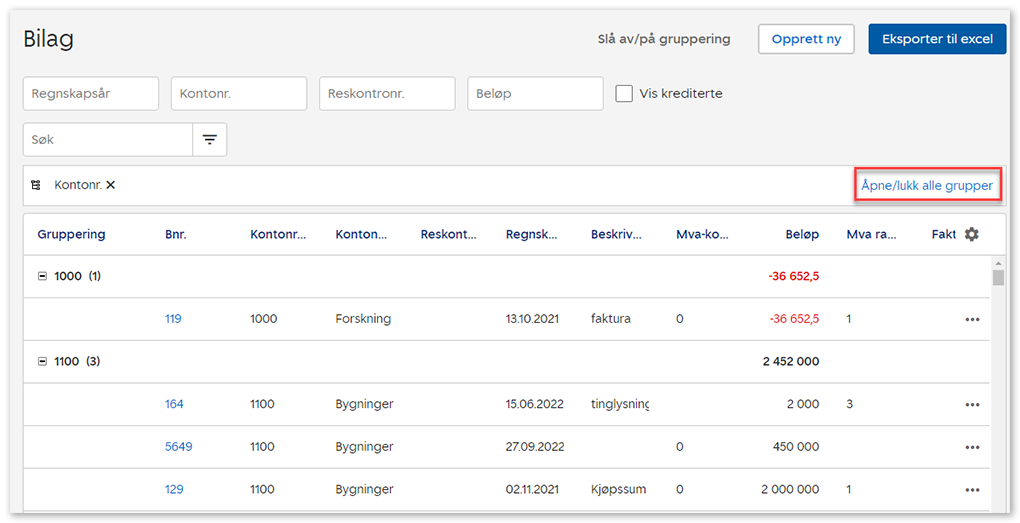1020x523 pixels.
Task: Click the grouping hierarchy icon before Kontonr.
Action: (36, 185)
